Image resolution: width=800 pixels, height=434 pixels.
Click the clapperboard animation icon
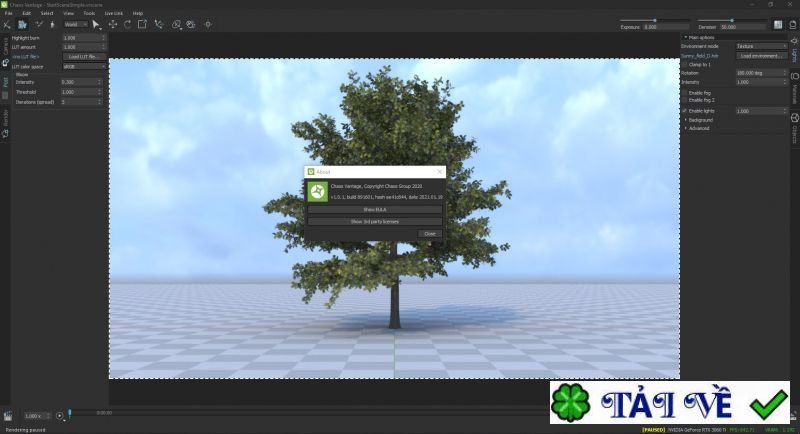8,416
